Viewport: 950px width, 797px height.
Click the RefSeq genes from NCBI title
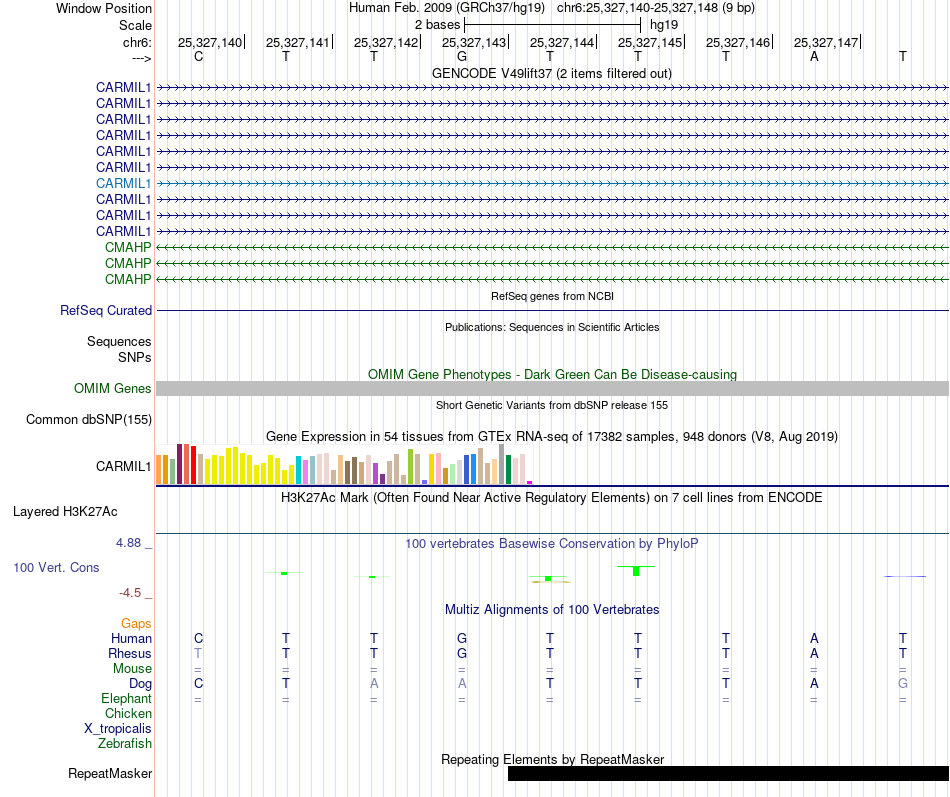point(552,296)
